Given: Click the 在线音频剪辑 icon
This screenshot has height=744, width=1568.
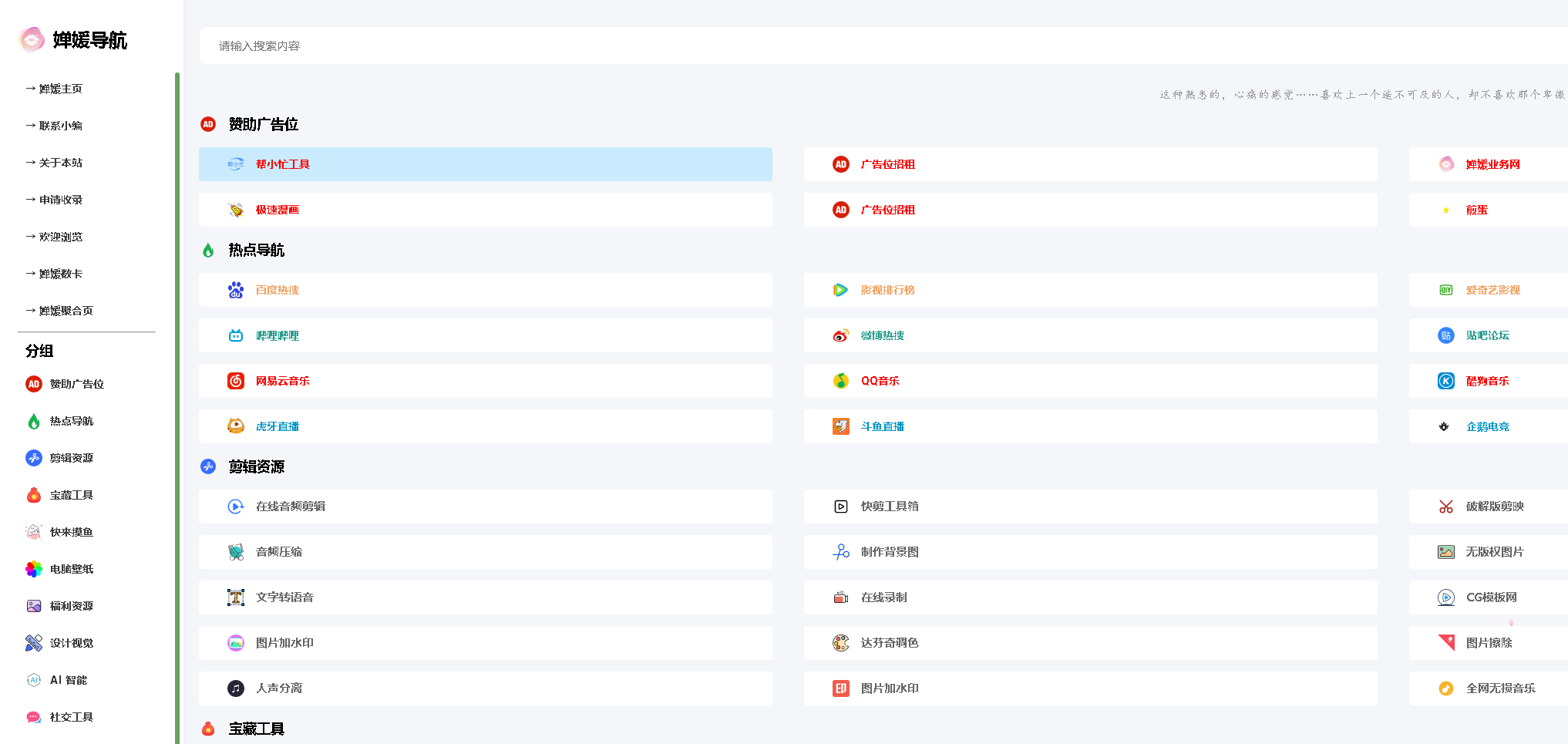Looking at the screenshot, I should coord(236,507).
